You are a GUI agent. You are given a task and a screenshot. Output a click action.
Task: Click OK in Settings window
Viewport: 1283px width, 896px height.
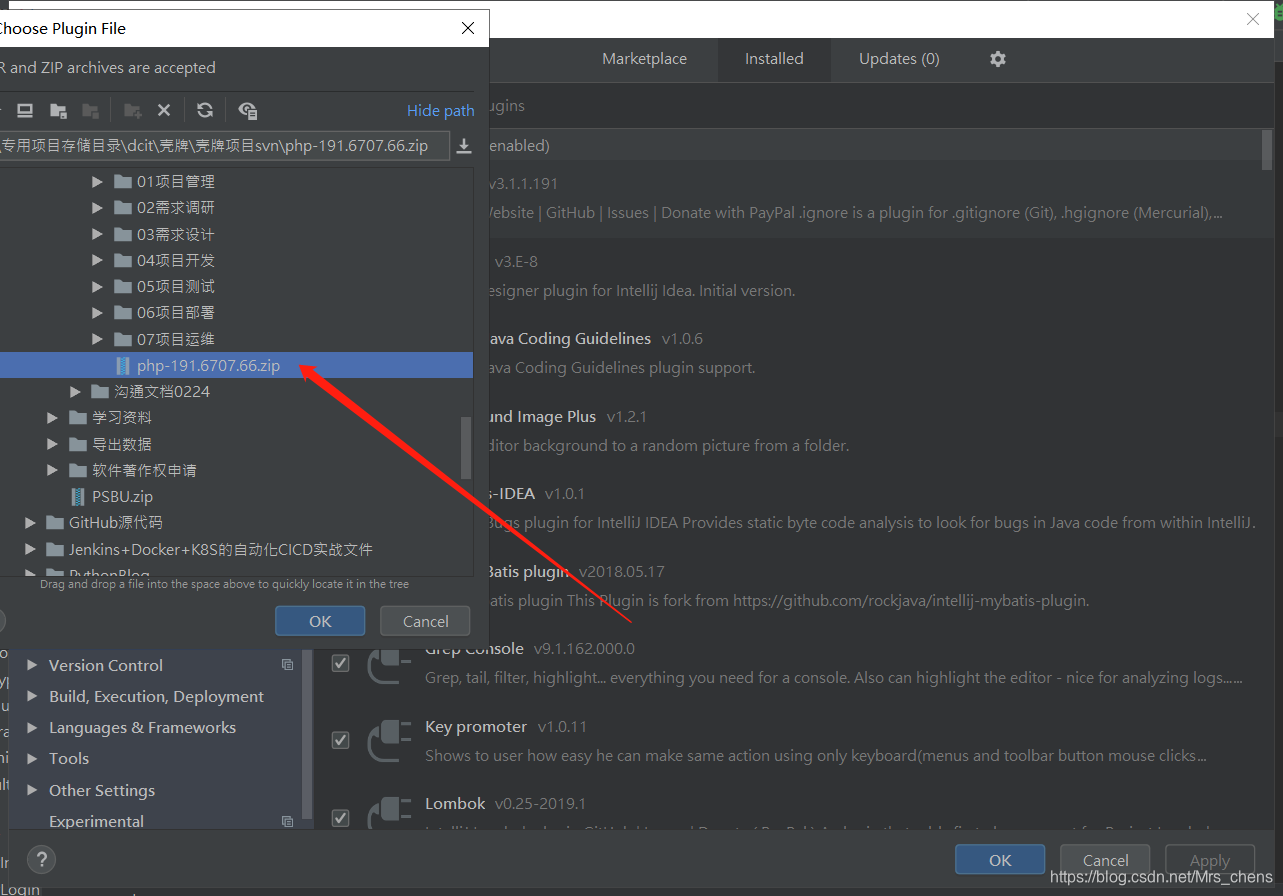coord(1000,859)
